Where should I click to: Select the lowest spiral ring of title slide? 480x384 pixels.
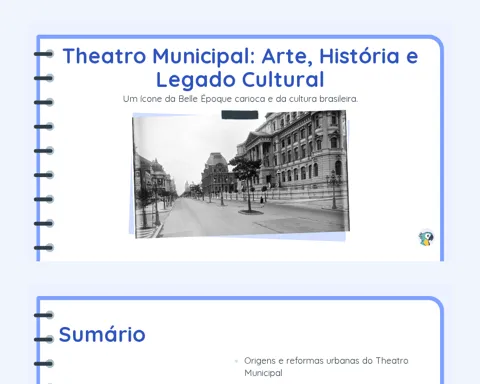[44, 248]
